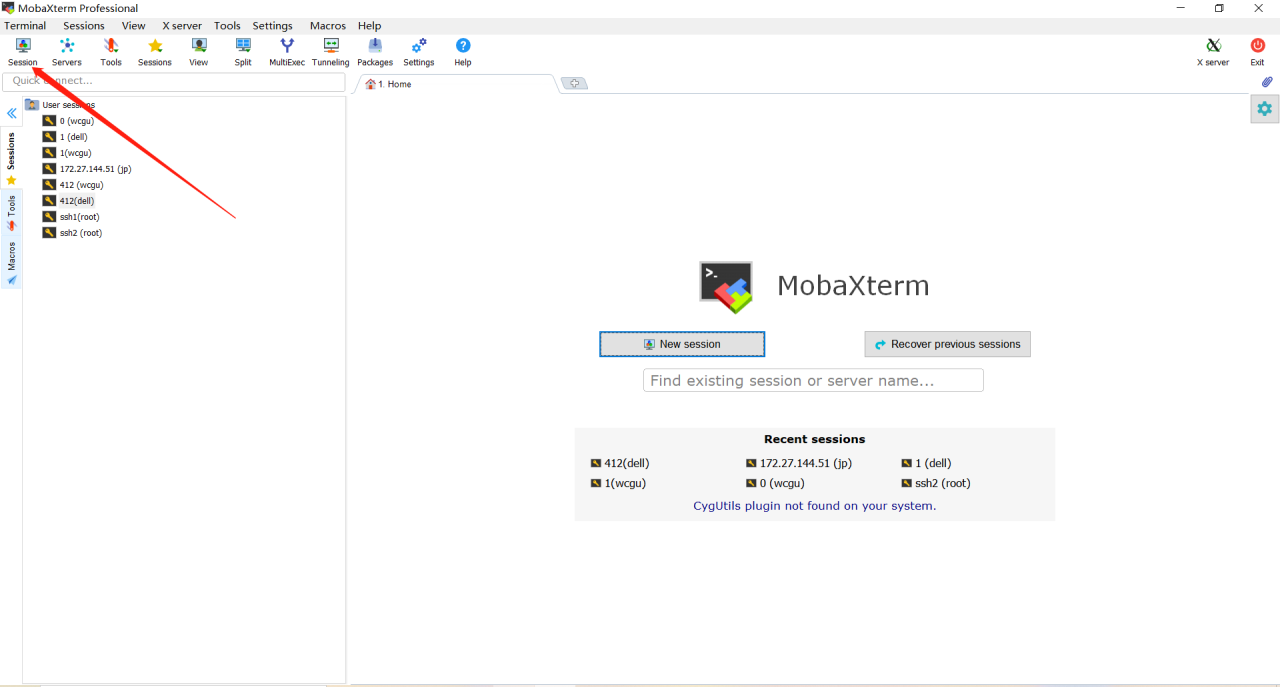The height and width of the screenshot is (687, 1280).
Task: Click the Split toolbar icon
Action: 243,52
